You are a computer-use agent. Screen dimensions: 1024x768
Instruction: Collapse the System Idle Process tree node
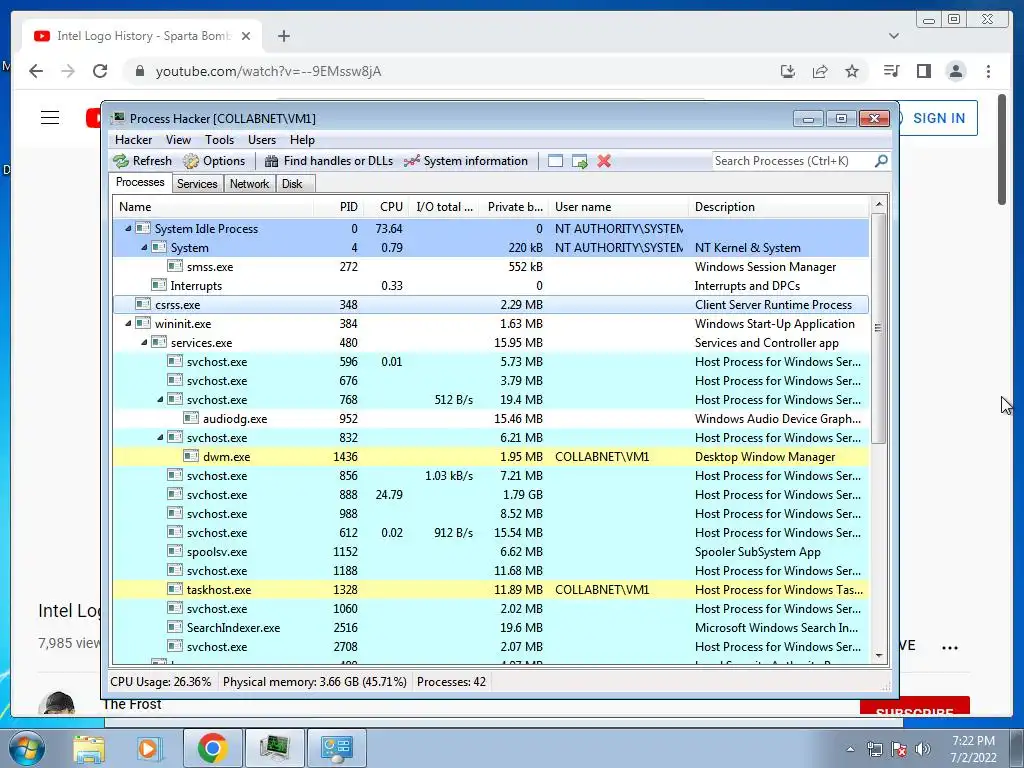(128, 229)
